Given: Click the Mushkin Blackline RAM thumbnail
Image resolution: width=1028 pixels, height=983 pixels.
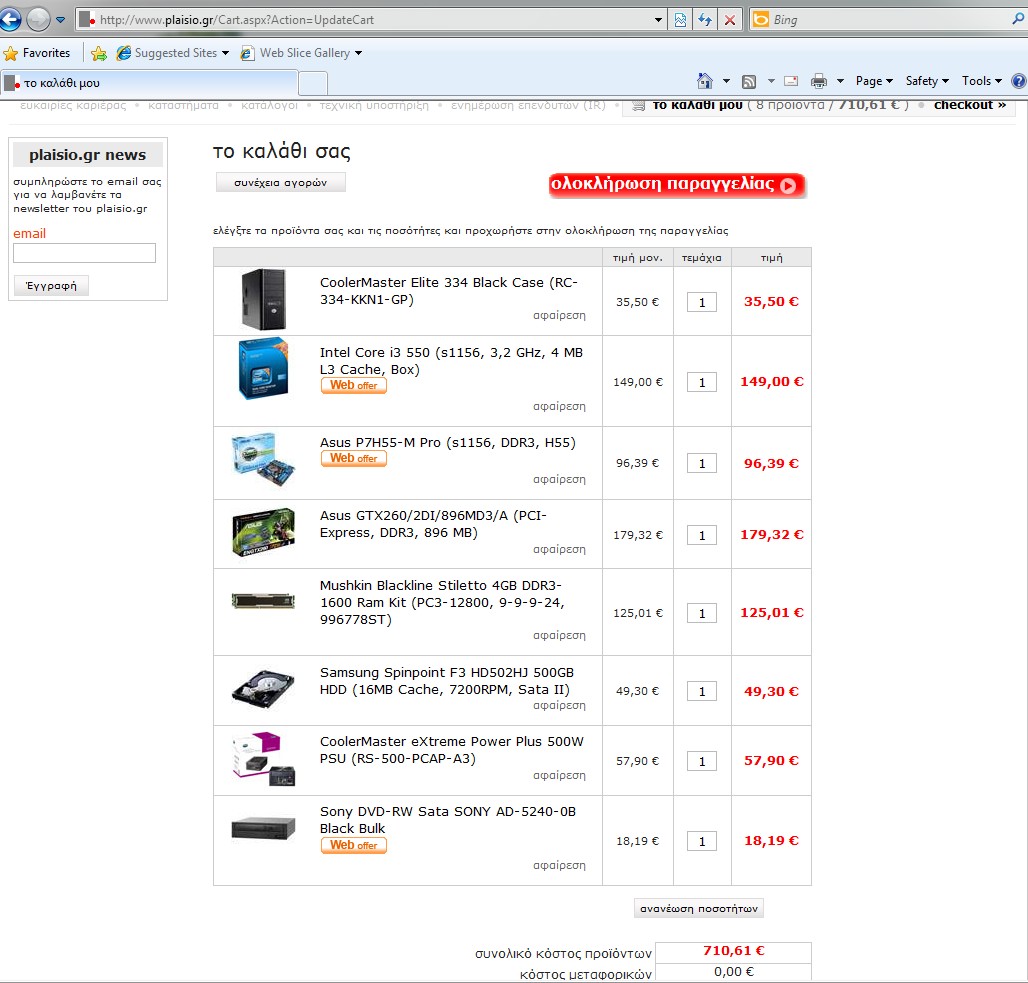Looking at the screenshot, I should click(264, 601).
